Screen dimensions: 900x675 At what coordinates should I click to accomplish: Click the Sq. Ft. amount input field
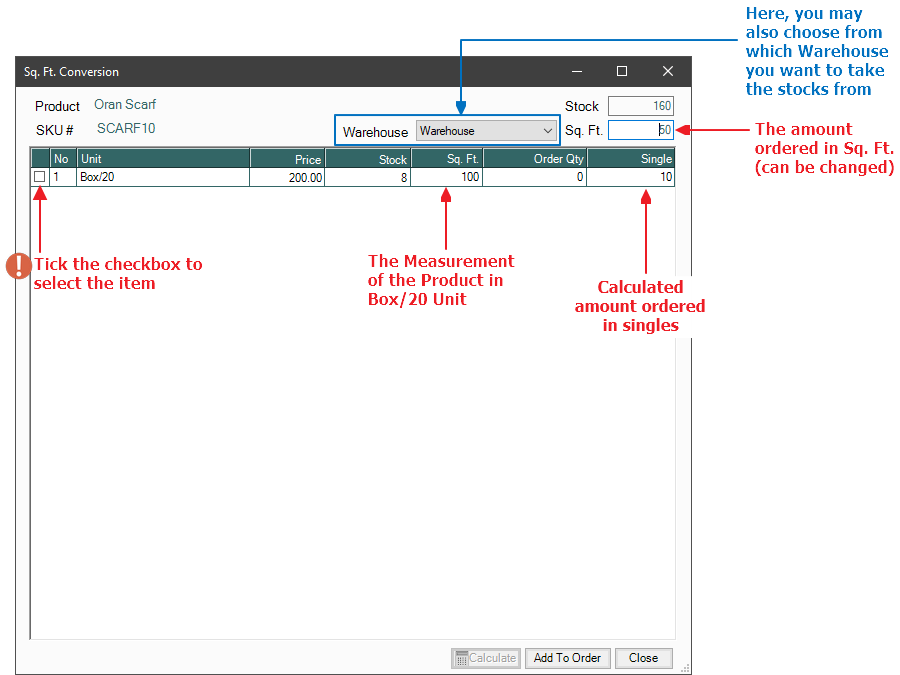pyautogui.click(x=639, y=130)
